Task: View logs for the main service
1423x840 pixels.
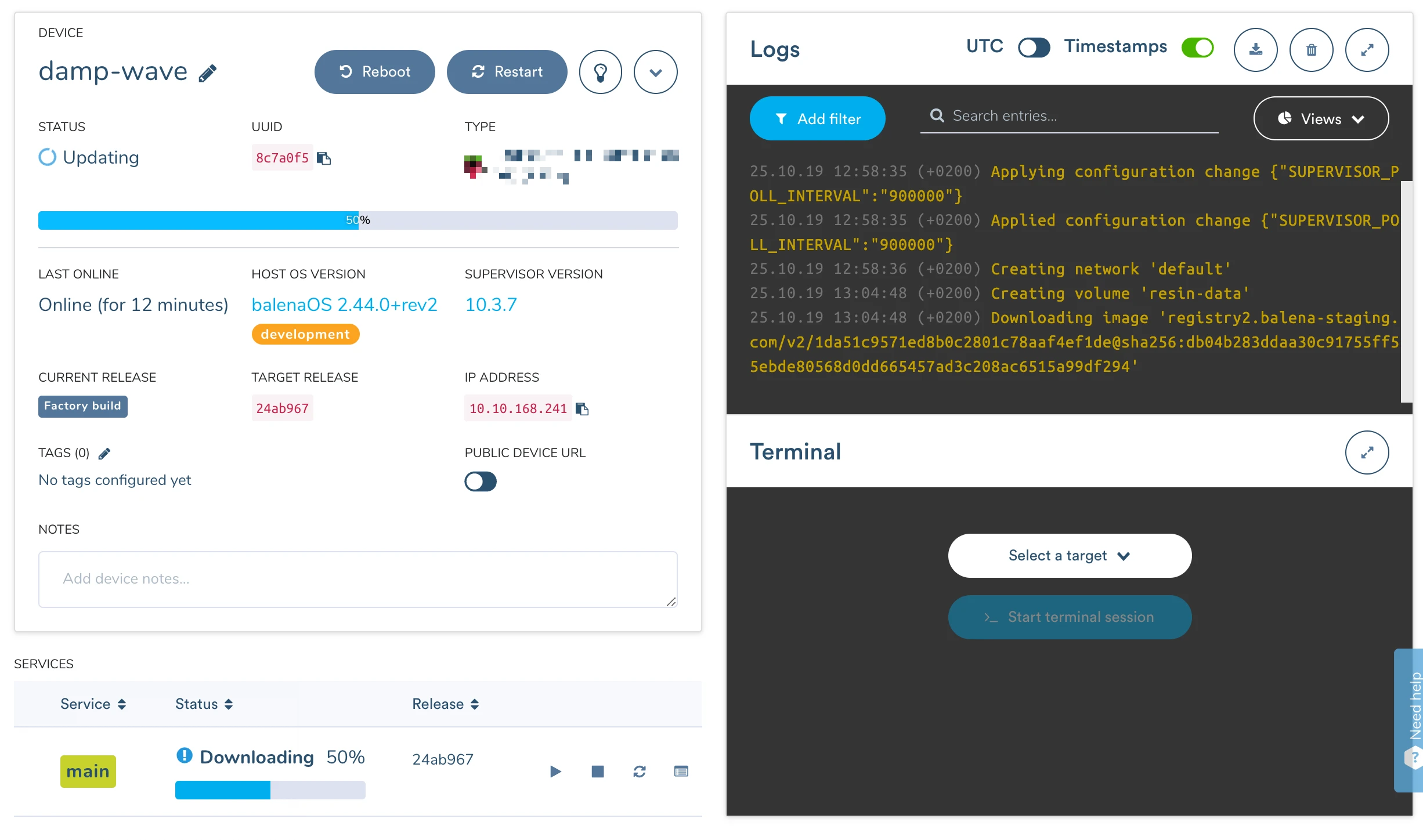Action: click(x=681, y=772)
